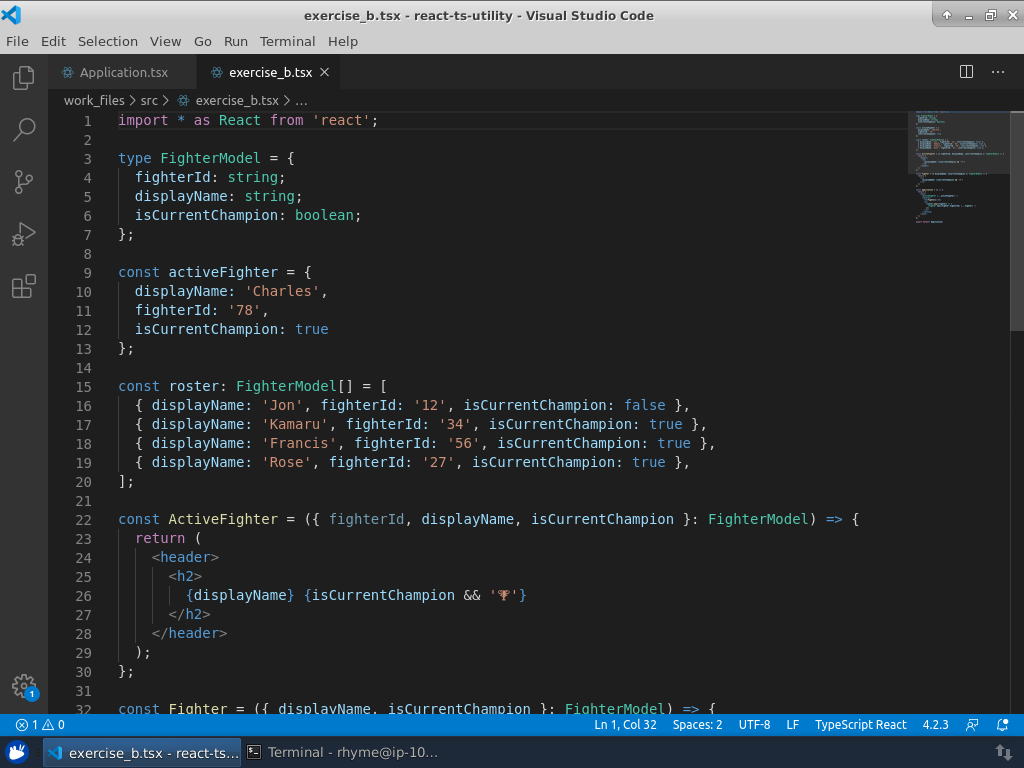
Task: Expand the breadcrumb ellipsis symbol segment
Action: pyautogui.click(x=301, y=101)
